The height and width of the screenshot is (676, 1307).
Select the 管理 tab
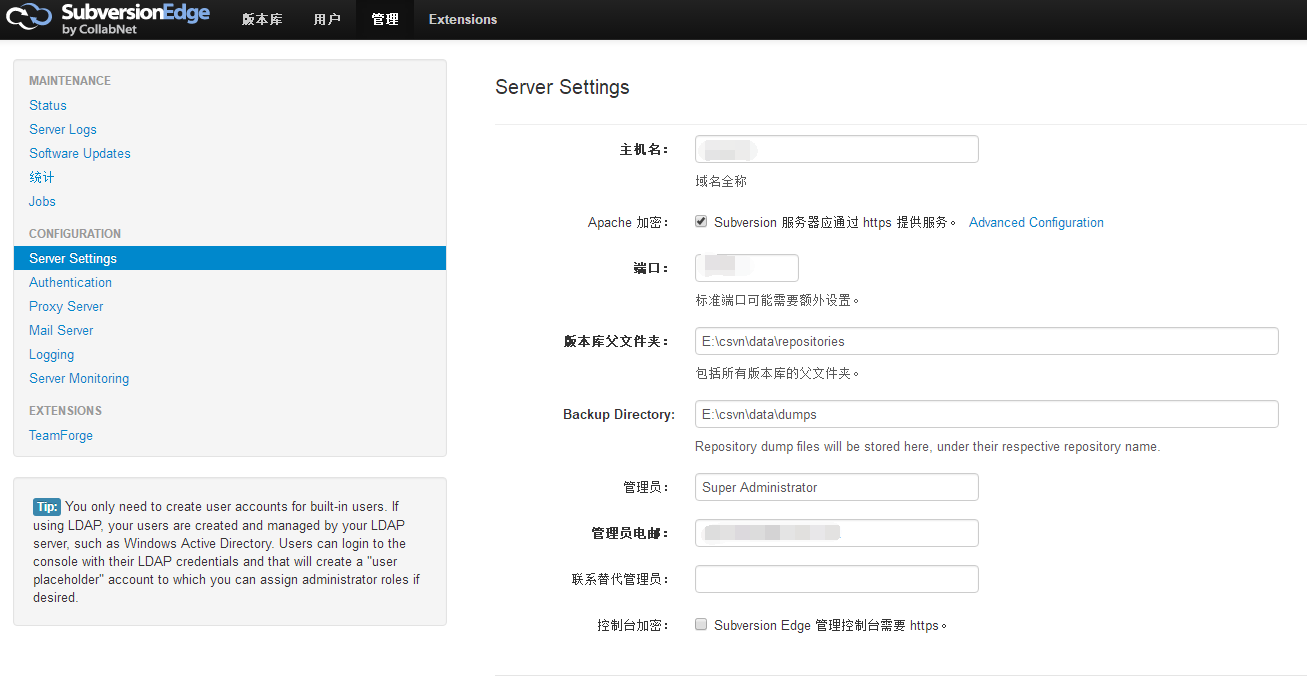pos(385,19)
